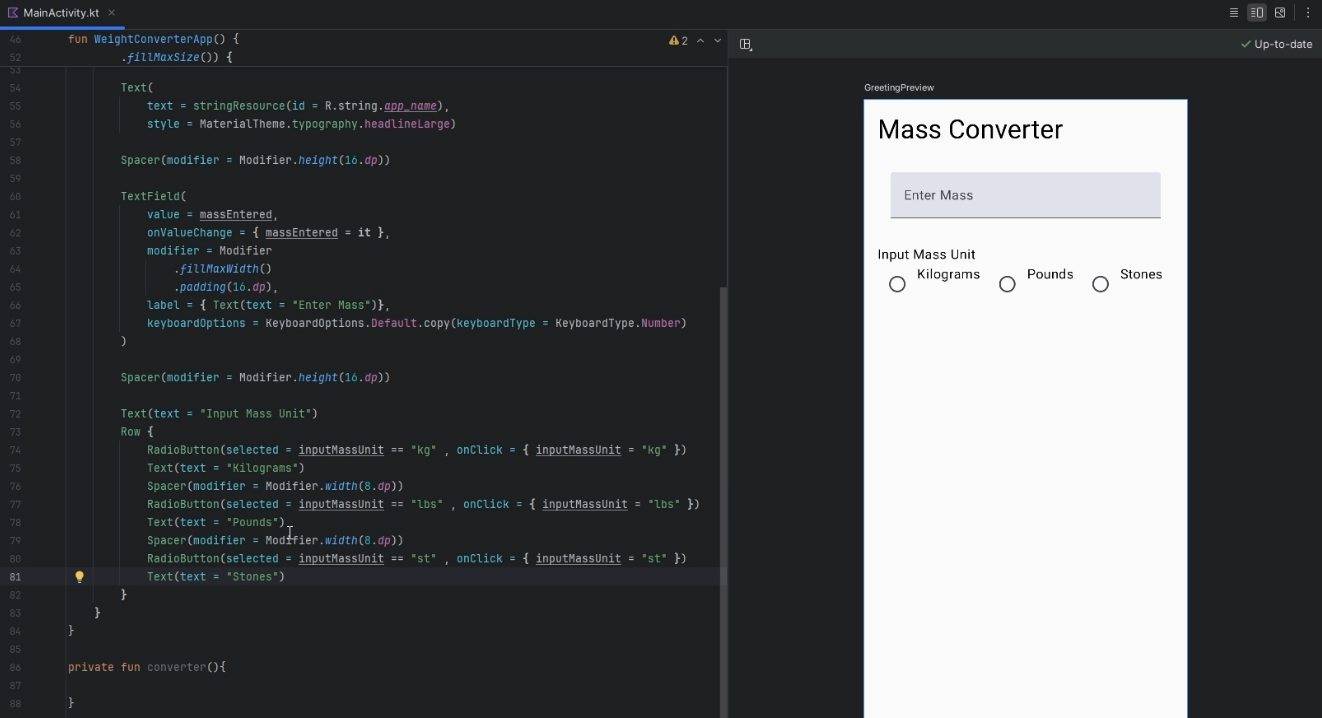The width and height of the screenshot is (1322, 718).
Task: Click the Enter Mass text field
Action: [1025, 195]
